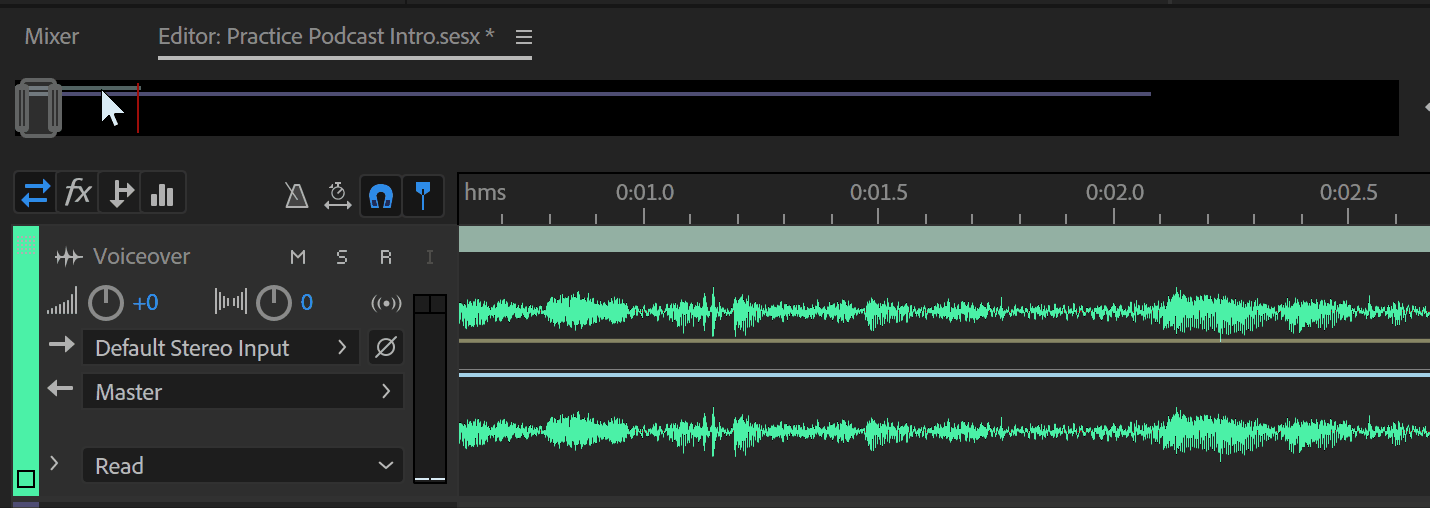Image resolution: width=1430 pixels, height=508 pixels.
Task: Click the input arrow icon
Action: point(62,345)
